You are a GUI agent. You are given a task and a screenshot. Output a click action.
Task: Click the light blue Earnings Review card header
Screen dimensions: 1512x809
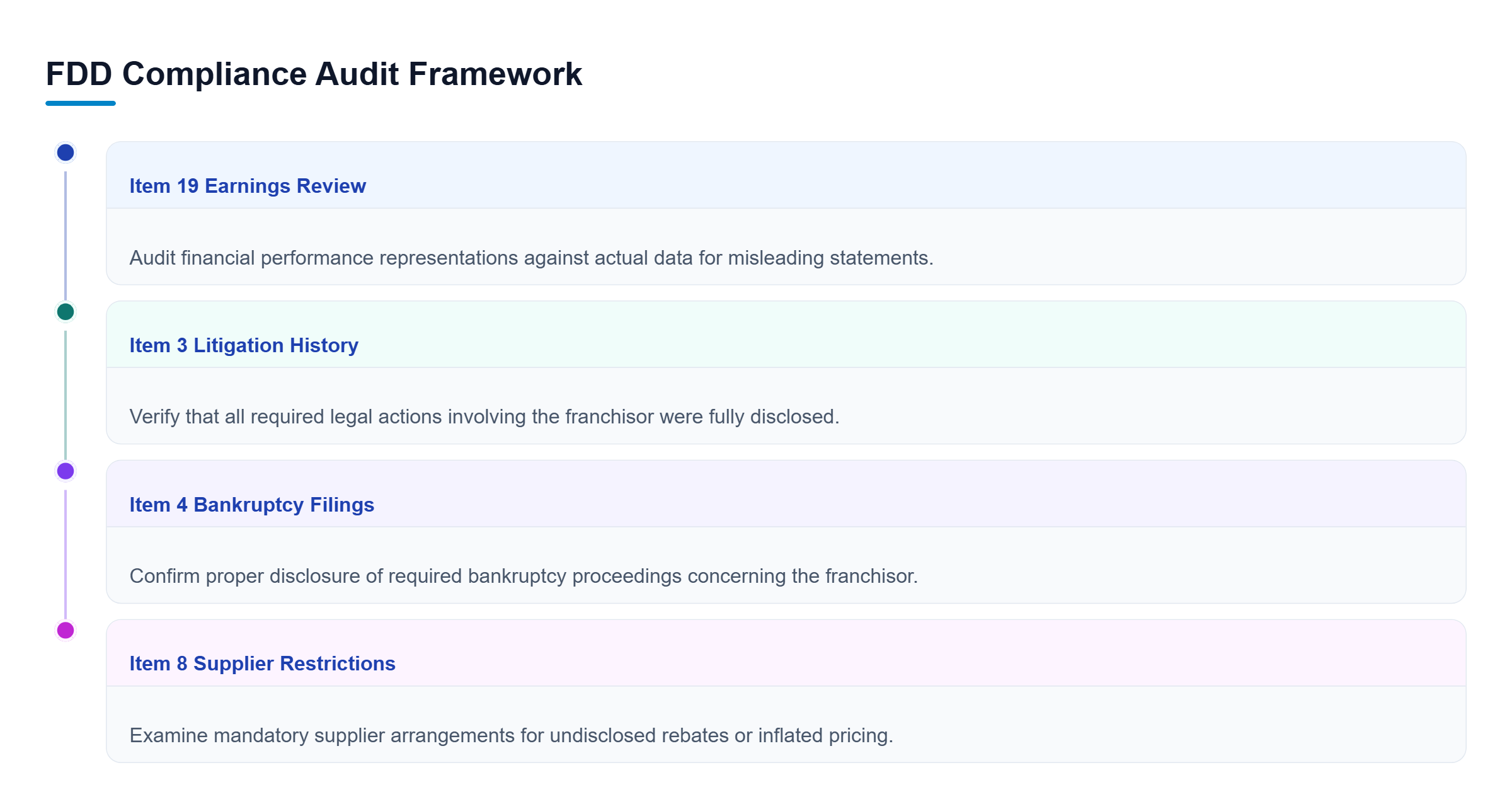pos(786,175)
